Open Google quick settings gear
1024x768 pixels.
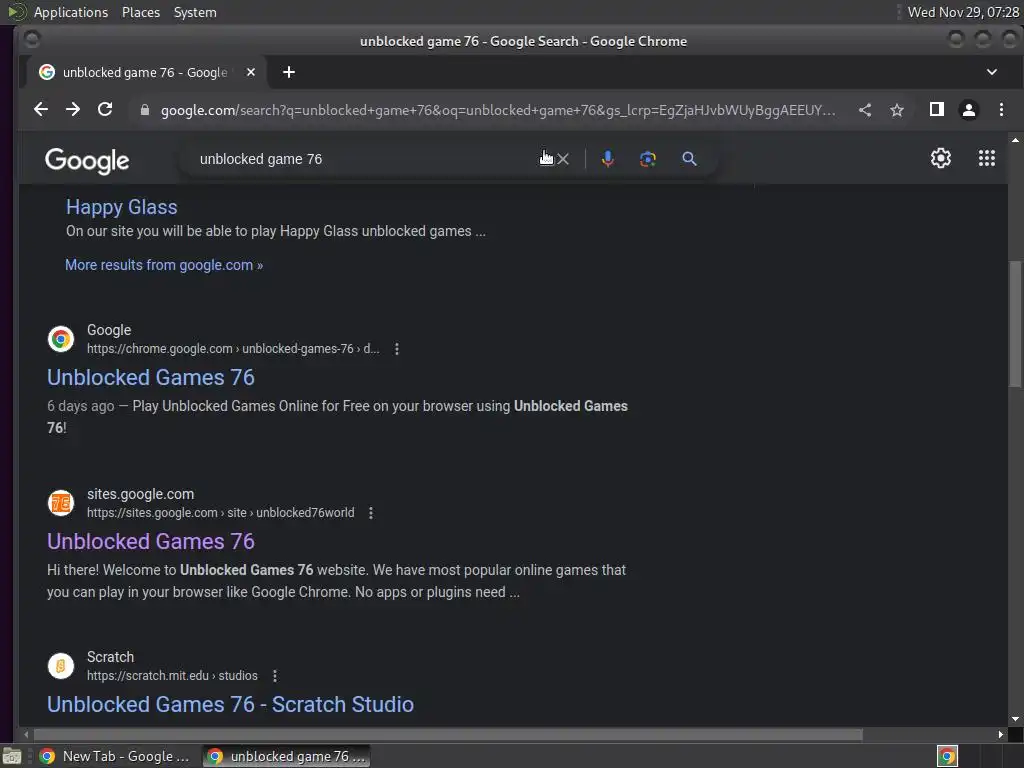click(940, 158)
